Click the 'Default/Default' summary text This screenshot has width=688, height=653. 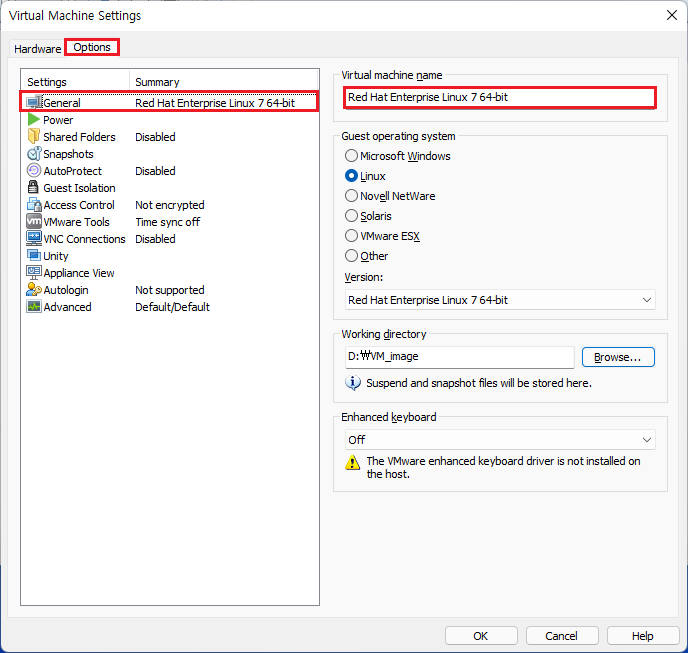coord(172,307)
